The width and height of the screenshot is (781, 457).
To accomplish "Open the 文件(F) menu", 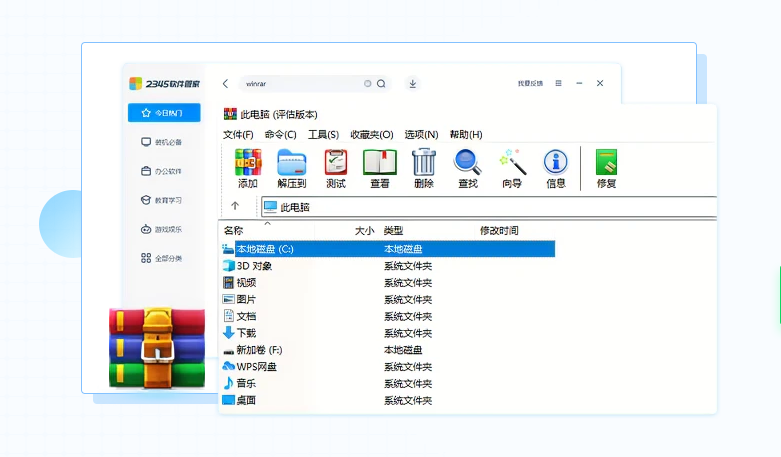I will click(238, 134).
